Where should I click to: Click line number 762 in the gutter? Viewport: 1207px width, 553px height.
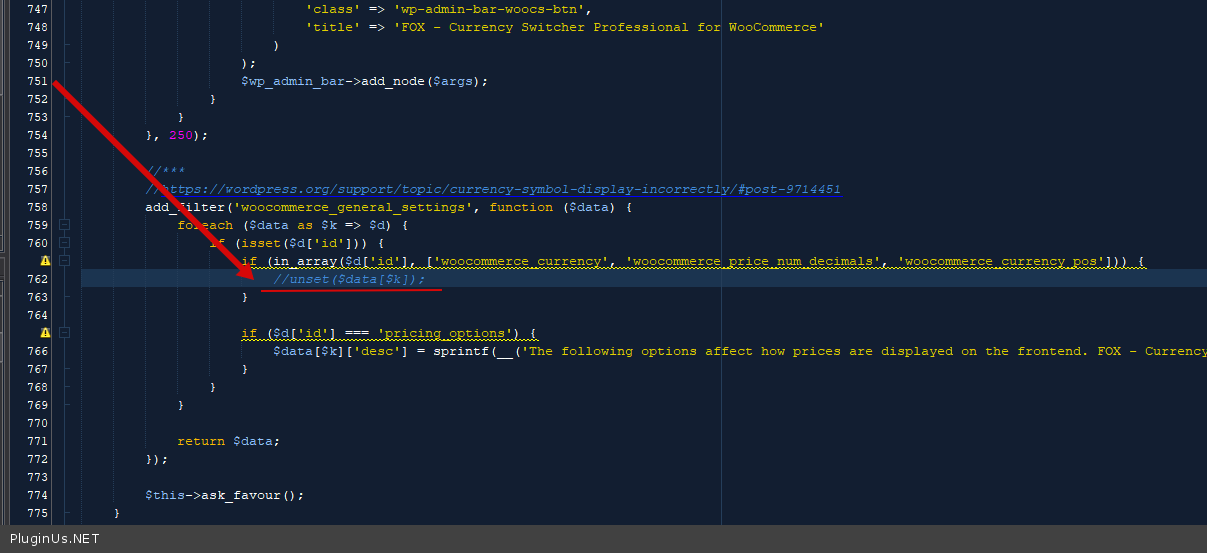point(37,279)
